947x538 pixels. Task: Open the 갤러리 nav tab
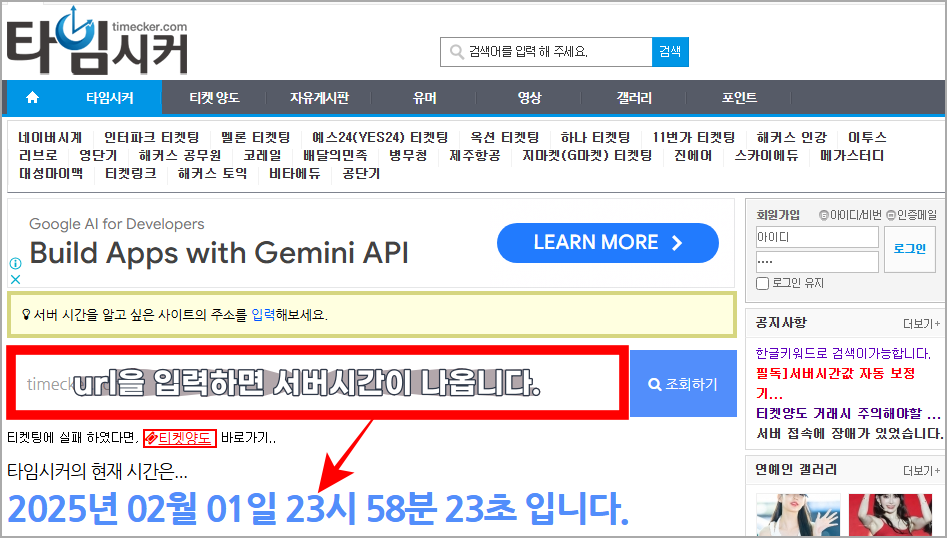click(634, 97)
